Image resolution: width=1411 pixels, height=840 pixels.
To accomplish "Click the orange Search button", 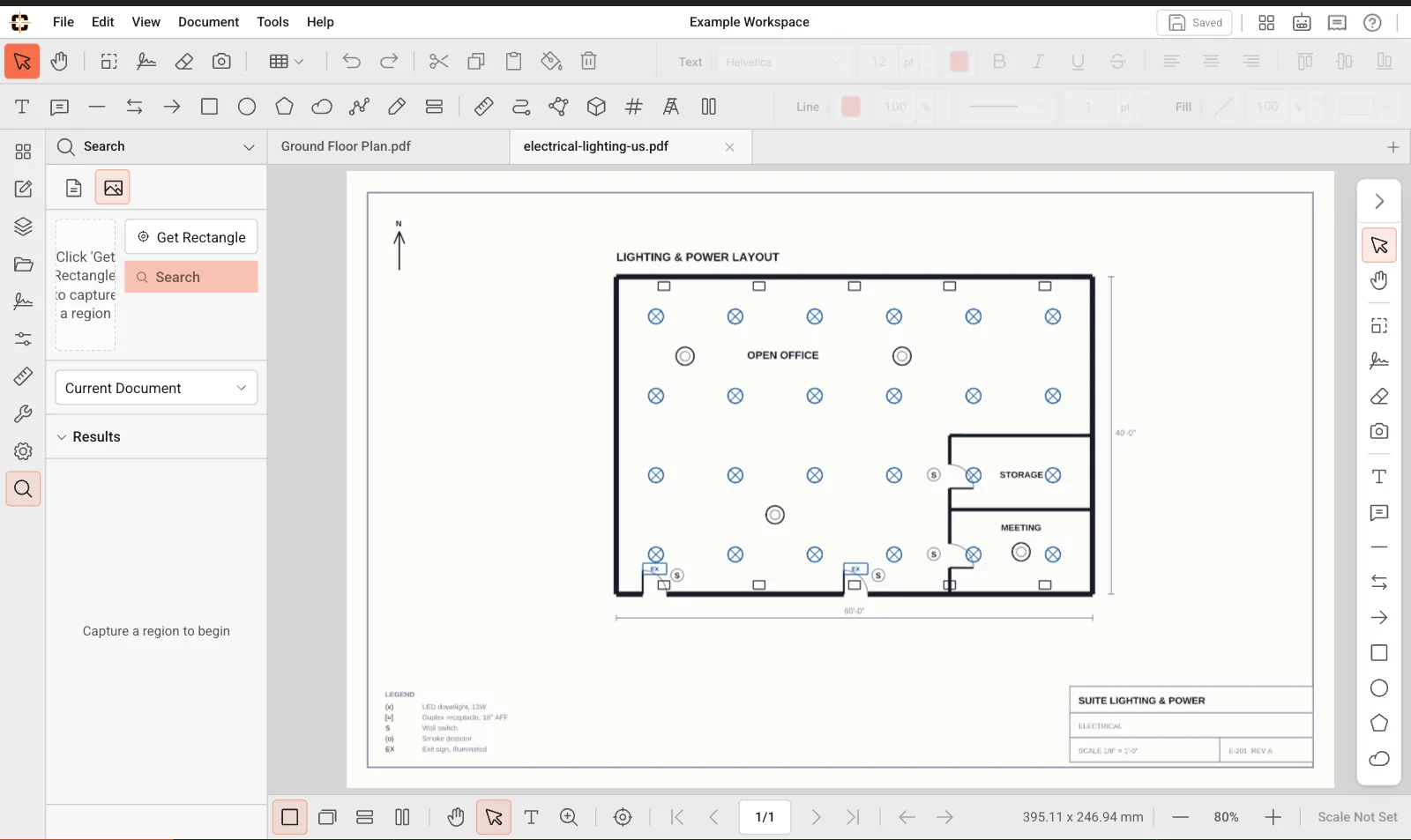I will pyautogui.click(x=191, y=277).
